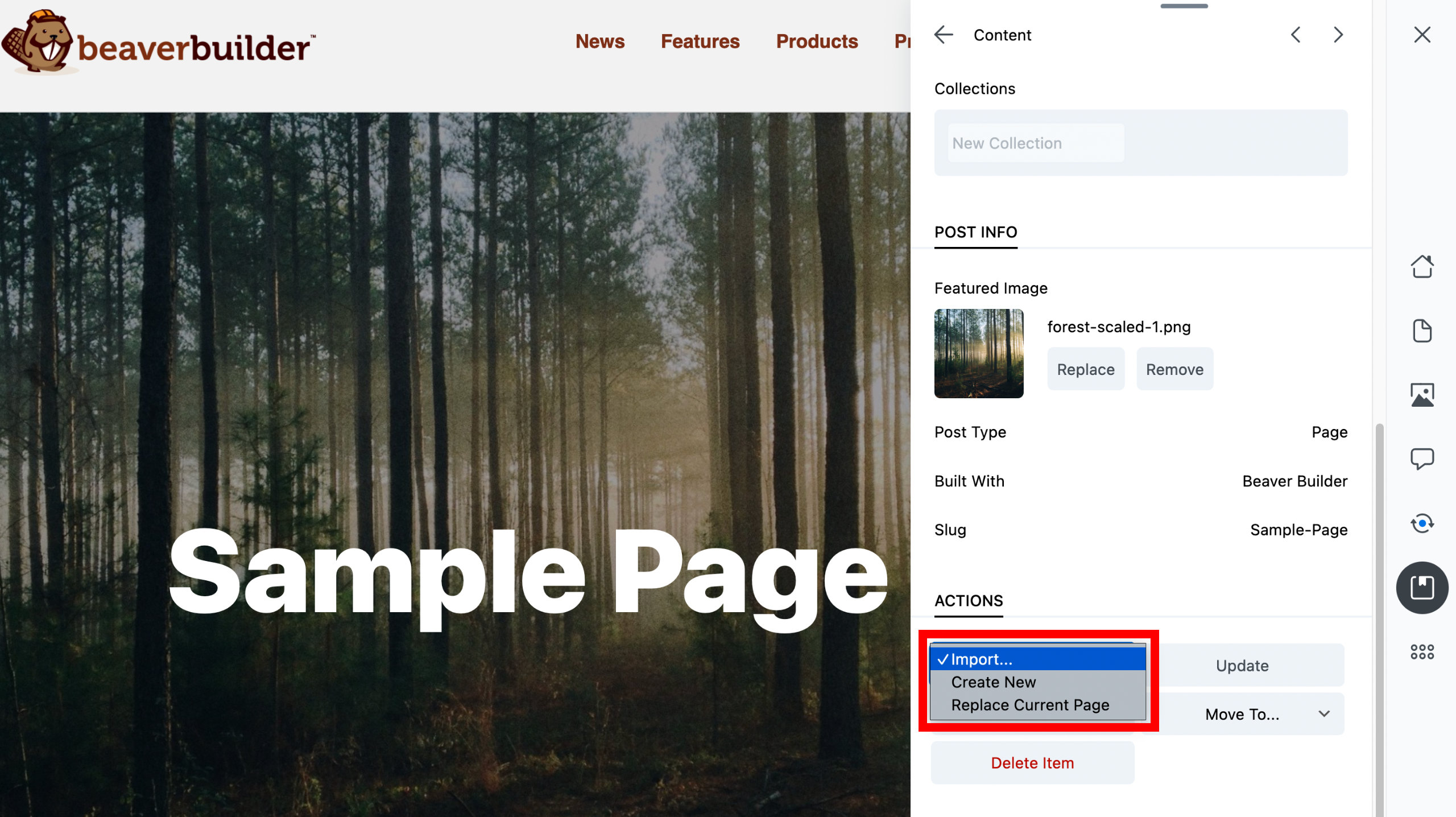Image resolution: width=1456 pixels, height=817 pixels.
Task: Choose Replace Current Page option
Action: pyautogui.click(x=1029, y=705)
